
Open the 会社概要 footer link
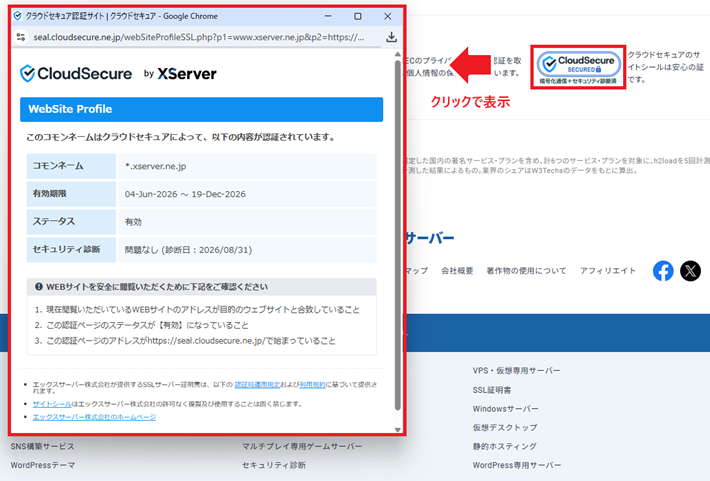point(457,271)
